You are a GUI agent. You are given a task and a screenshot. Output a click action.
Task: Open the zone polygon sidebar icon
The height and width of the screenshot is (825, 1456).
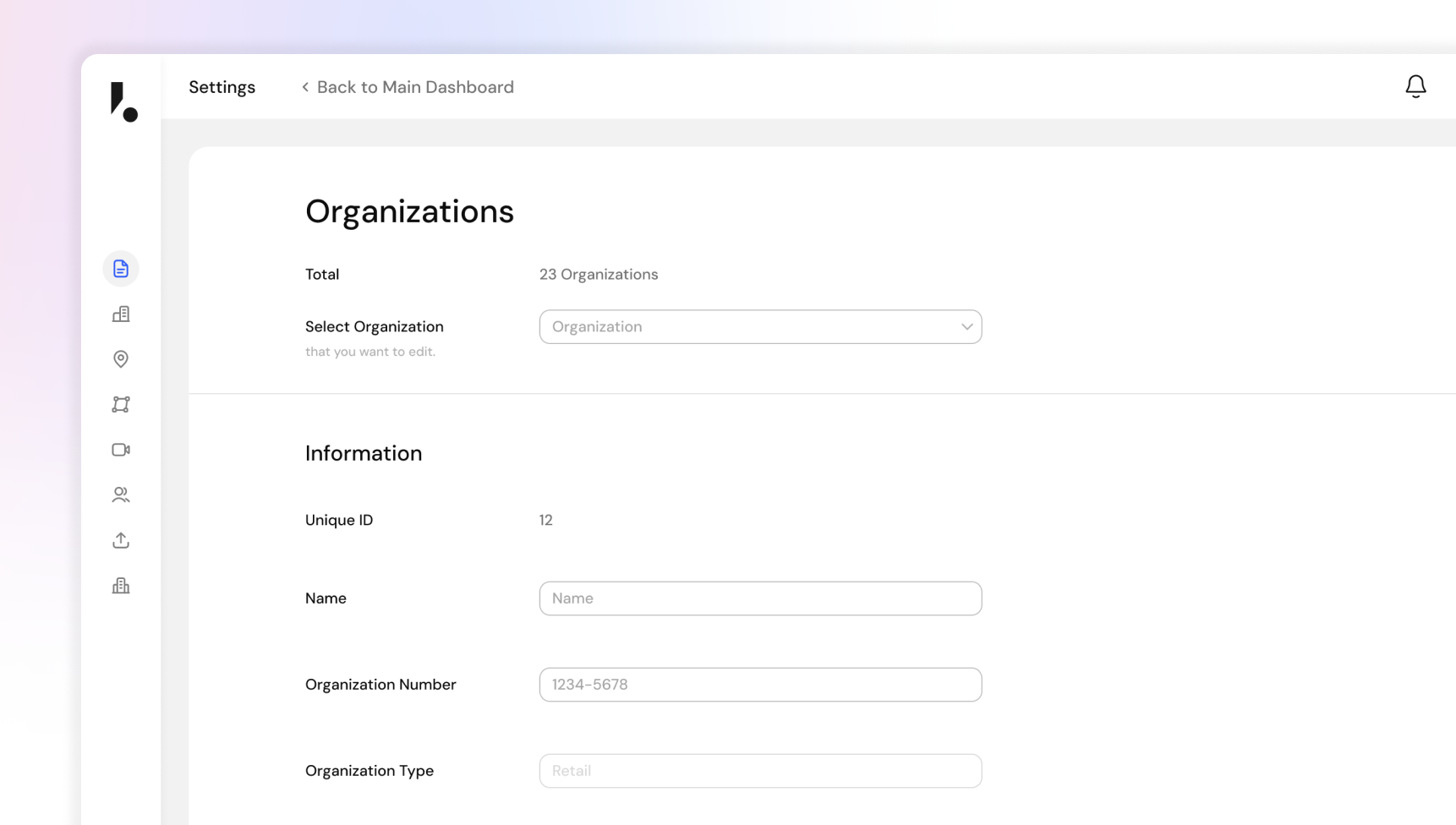[121, 405]
